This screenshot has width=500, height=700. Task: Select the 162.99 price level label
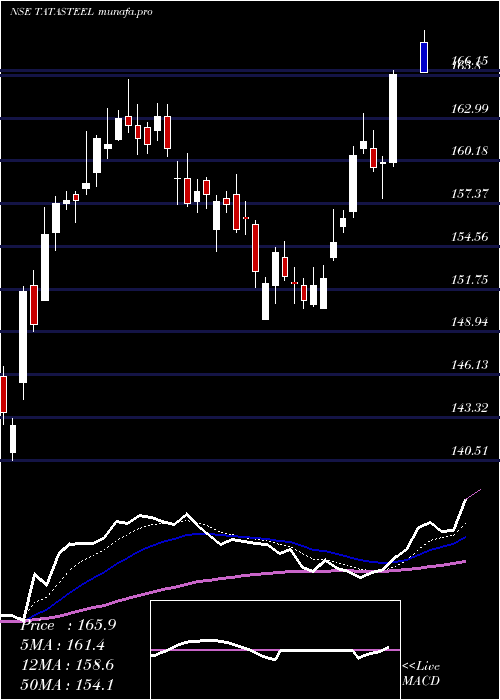[470, 108]
